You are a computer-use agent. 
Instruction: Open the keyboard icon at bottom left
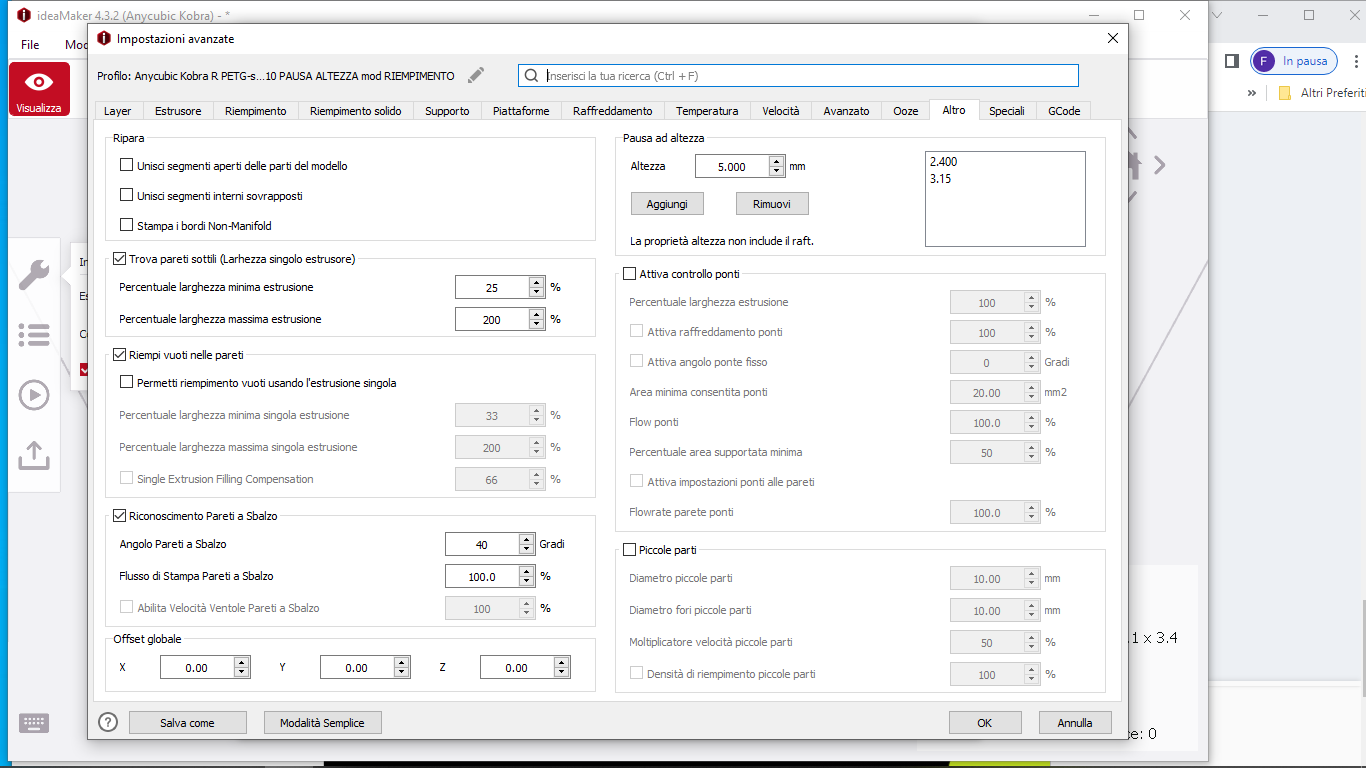34,723
